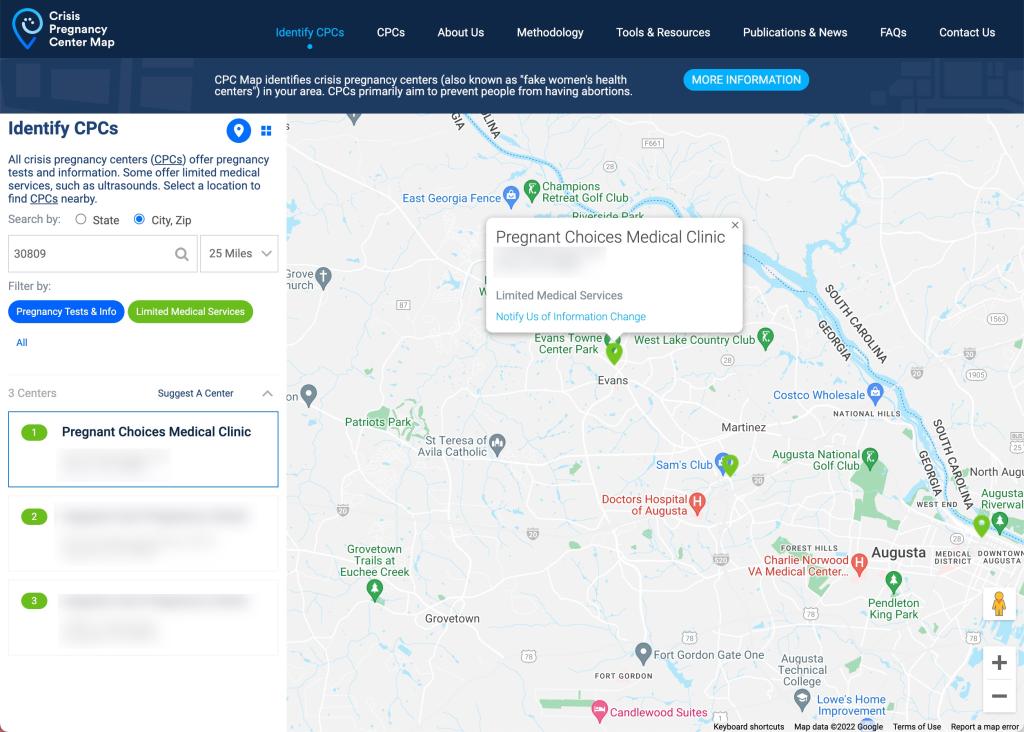Click the Crisis Pregnancy Center Map logo
The image size is (1024, 732).
point(64,30)
